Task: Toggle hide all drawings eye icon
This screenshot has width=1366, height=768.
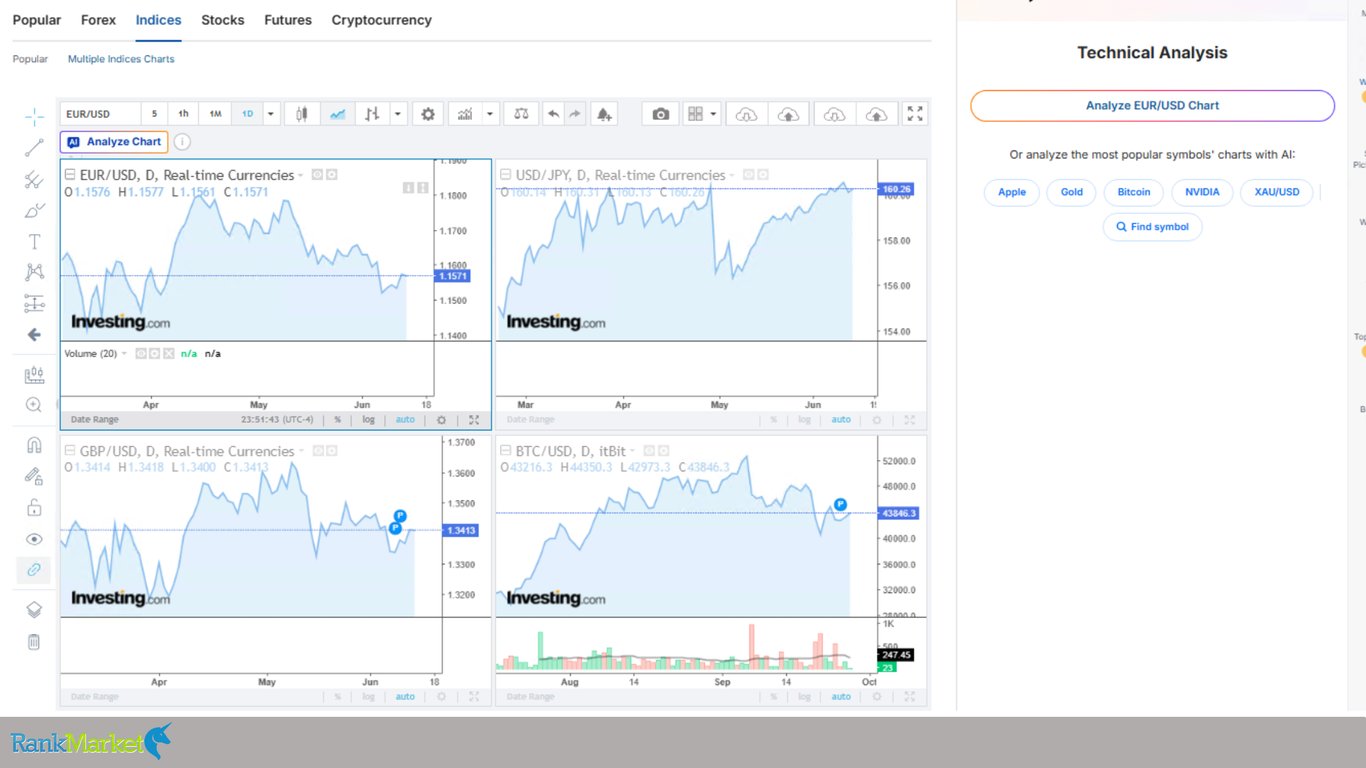Action: click(x=34, y=539)
